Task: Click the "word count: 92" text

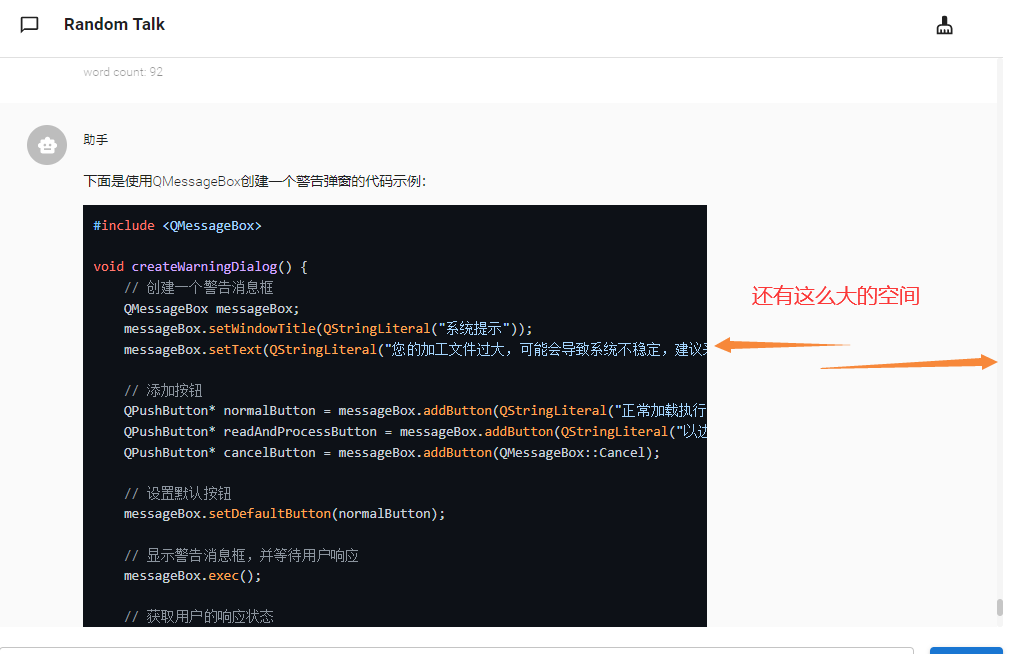Action: pos(123,72)
